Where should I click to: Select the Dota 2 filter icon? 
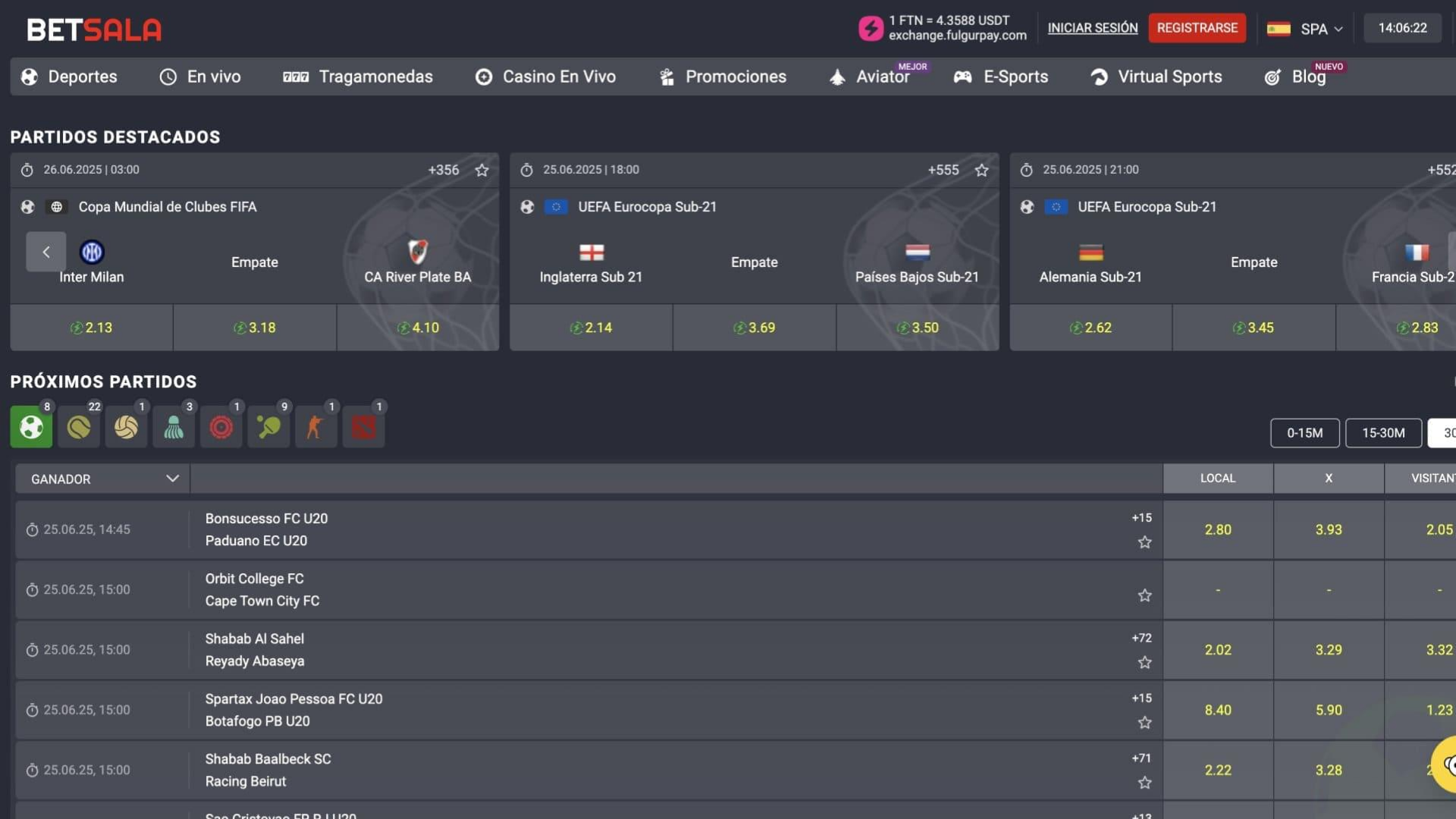click(363, 427)
